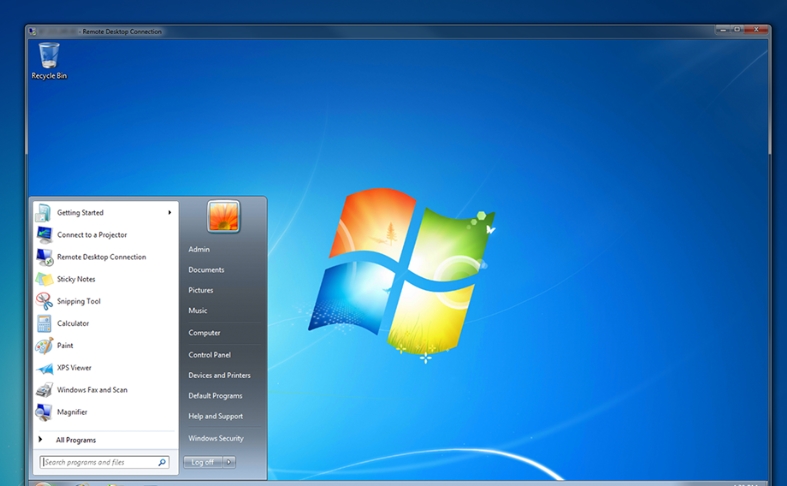Launch the Snipping Tool scissors icon

44,301
